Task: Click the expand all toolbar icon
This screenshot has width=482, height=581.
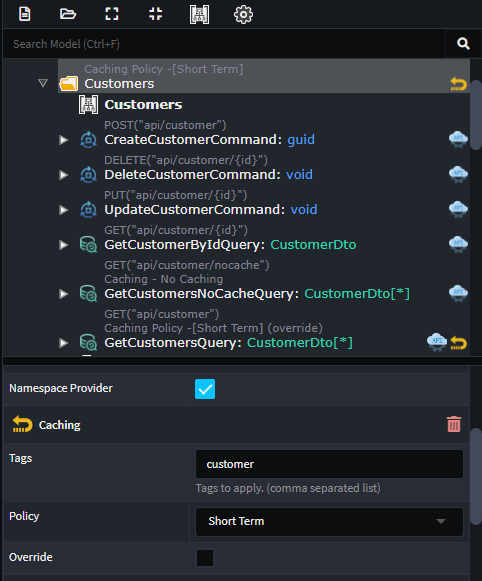Action: pos(112,14)
